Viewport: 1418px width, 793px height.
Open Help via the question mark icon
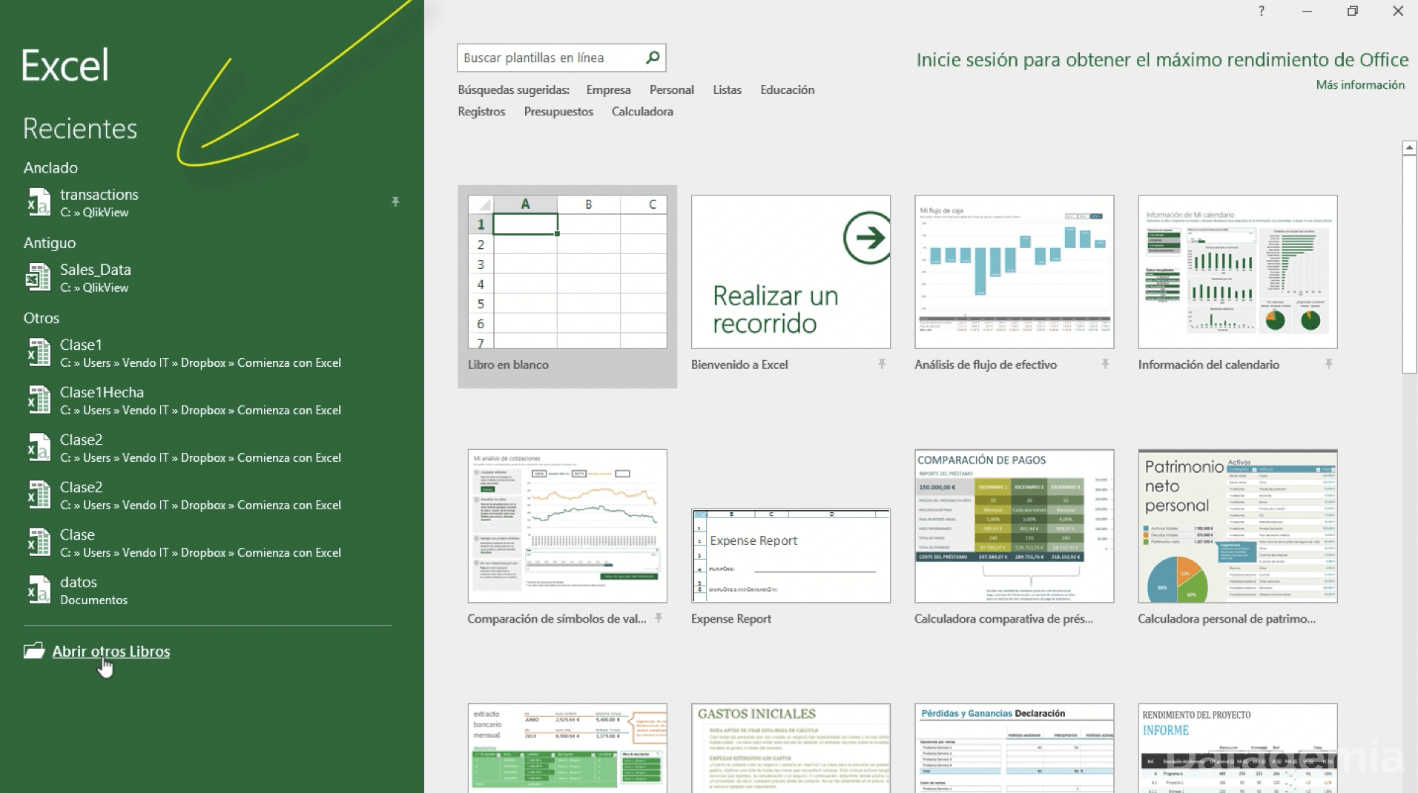coord(1260,11)
